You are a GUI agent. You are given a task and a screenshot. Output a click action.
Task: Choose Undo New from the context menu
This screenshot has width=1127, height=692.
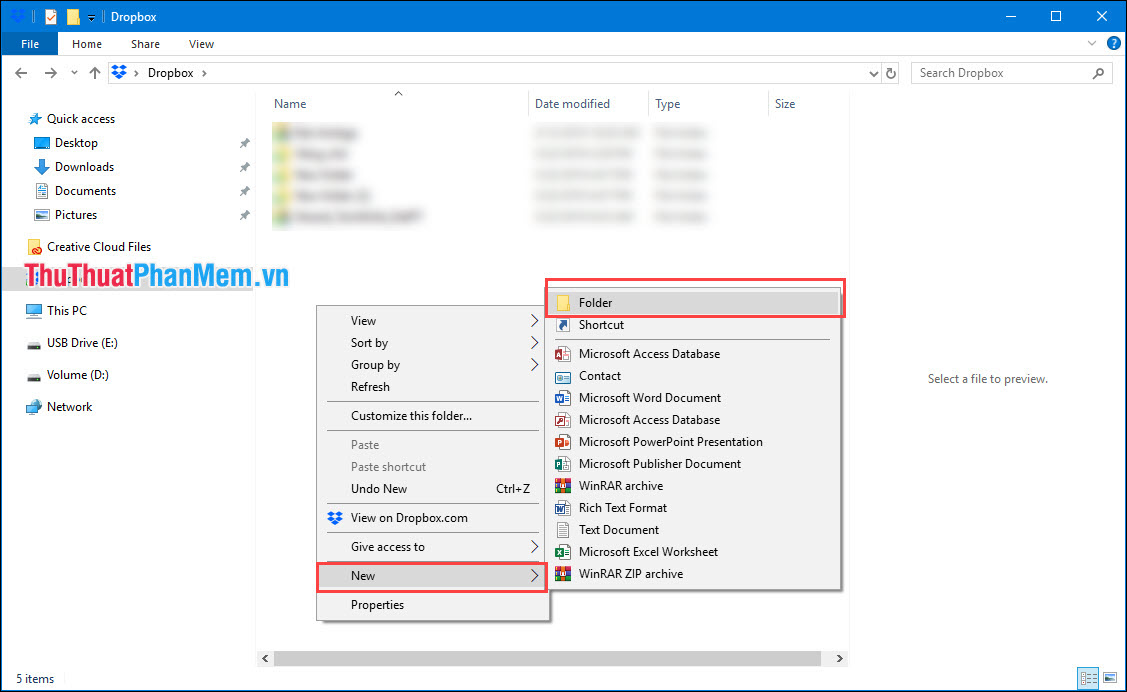point(433,489)
